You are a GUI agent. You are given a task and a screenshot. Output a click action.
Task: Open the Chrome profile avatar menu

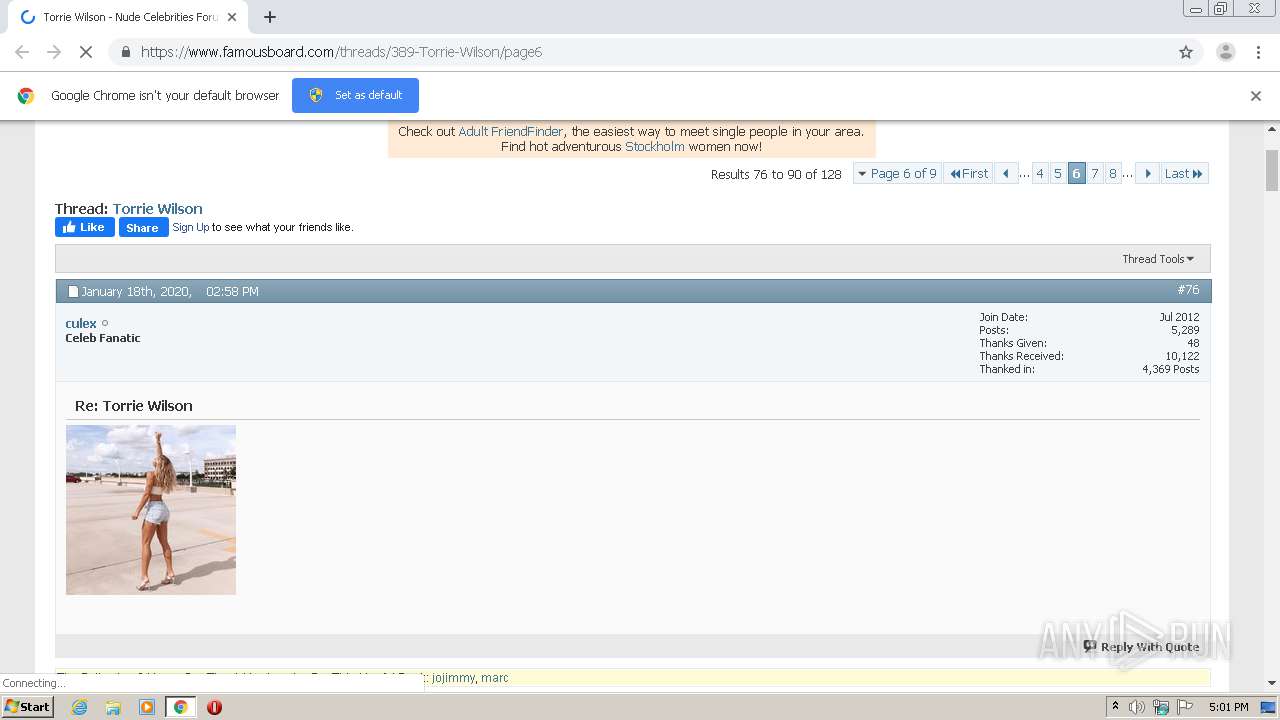1225,52
